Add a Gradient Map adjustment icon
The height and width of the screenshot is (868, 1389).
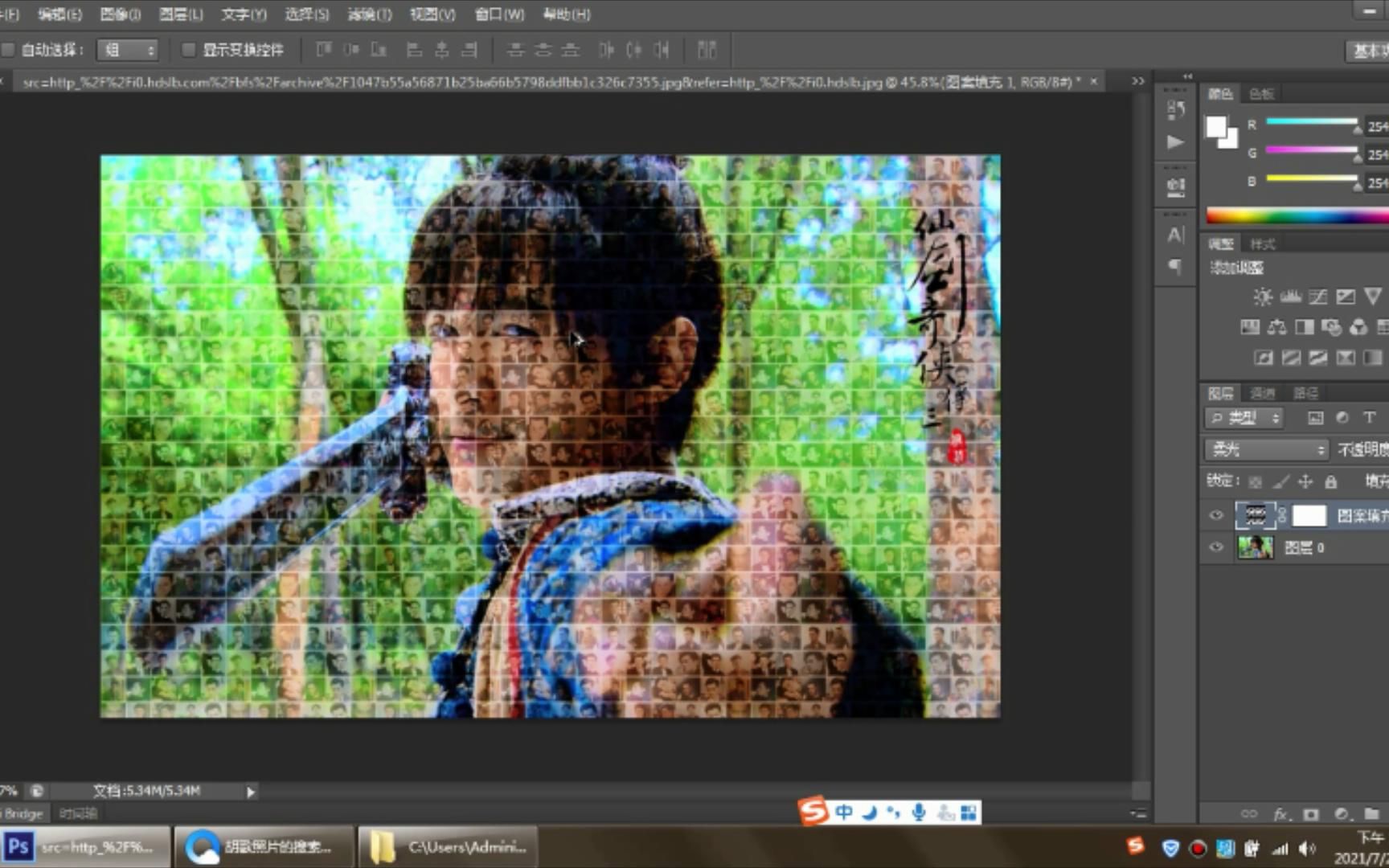point(1372,358)
